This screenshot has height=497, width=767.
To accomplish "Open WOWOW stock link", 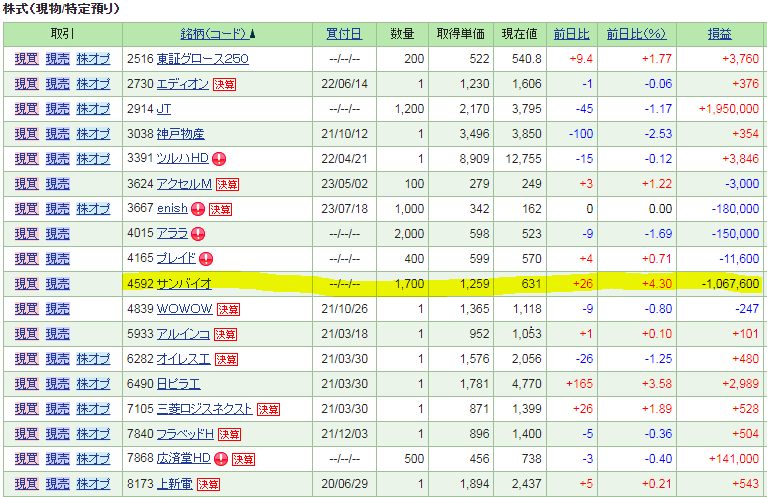I will point(184,309).
